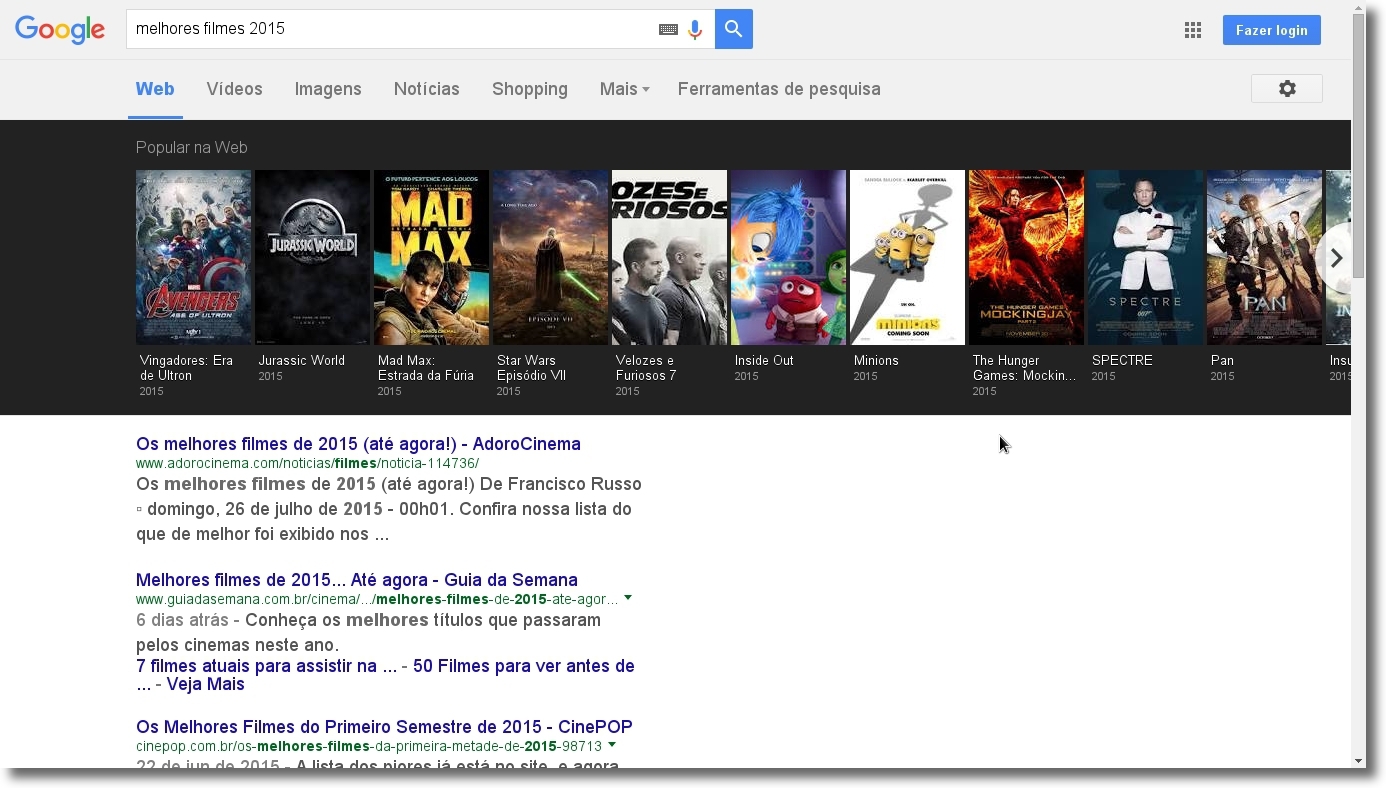The width and height of the screenshot is (1386, 788).
Task: Start voice search with the microphone icon
Action: [x=695, y=29]
